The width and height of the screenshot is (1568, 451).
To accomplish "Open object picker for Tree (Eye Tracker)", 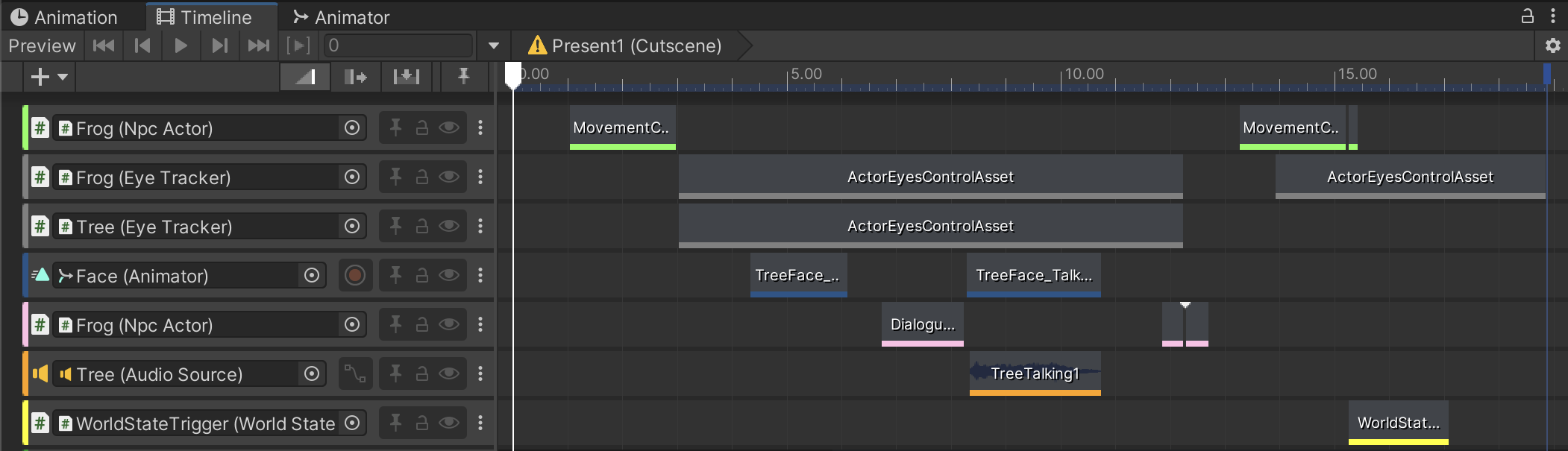I will click(x=352, y=226).
